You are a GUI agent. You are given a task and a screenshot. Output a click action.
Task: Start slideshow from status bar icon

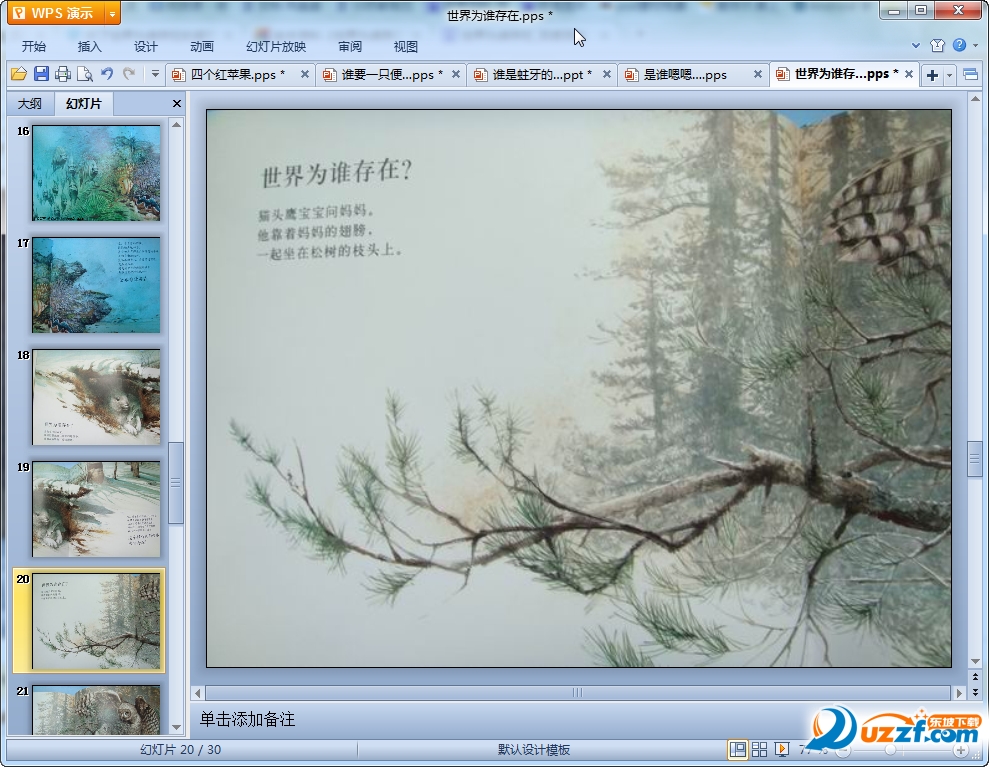(781, 749)
